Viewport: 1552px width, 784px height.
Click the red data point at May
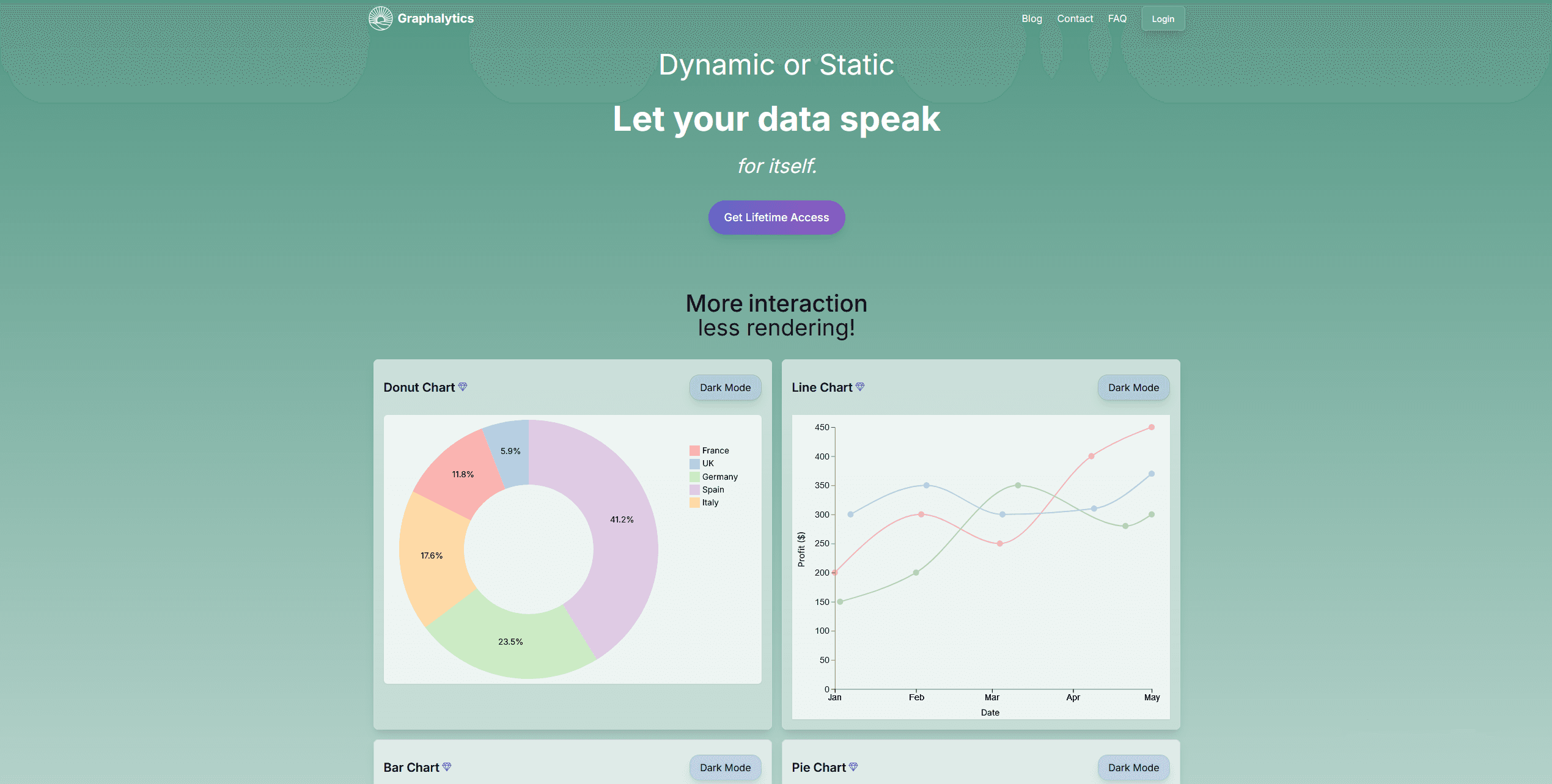(1152, 427)
